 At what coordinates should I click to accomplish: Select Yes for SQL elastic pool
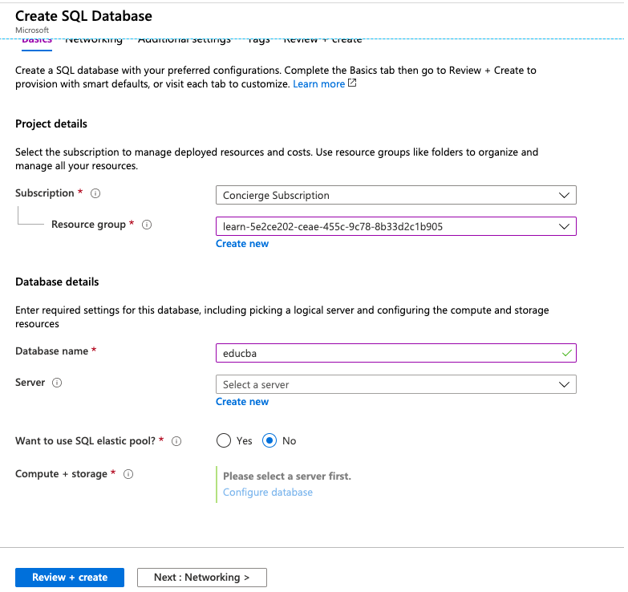224,441
